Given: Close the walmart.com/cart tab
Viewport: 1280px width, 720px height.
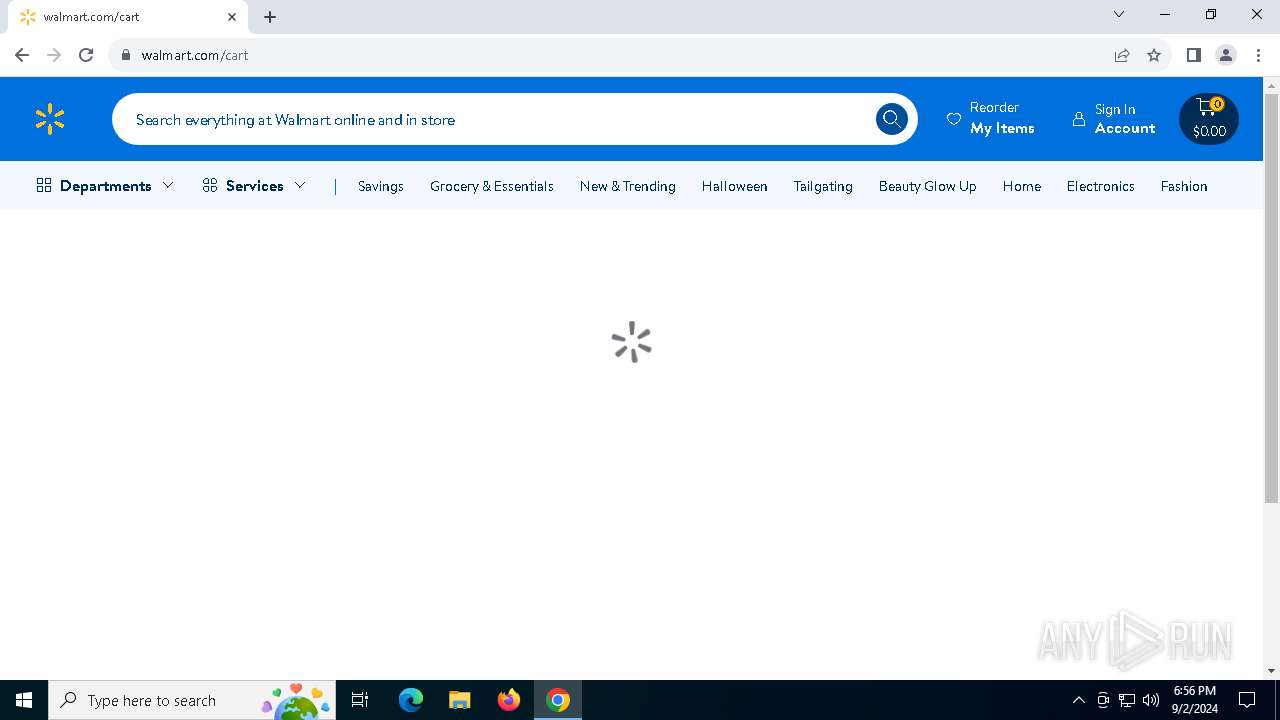Looking at the screenshot, I should tap(232, 17).
